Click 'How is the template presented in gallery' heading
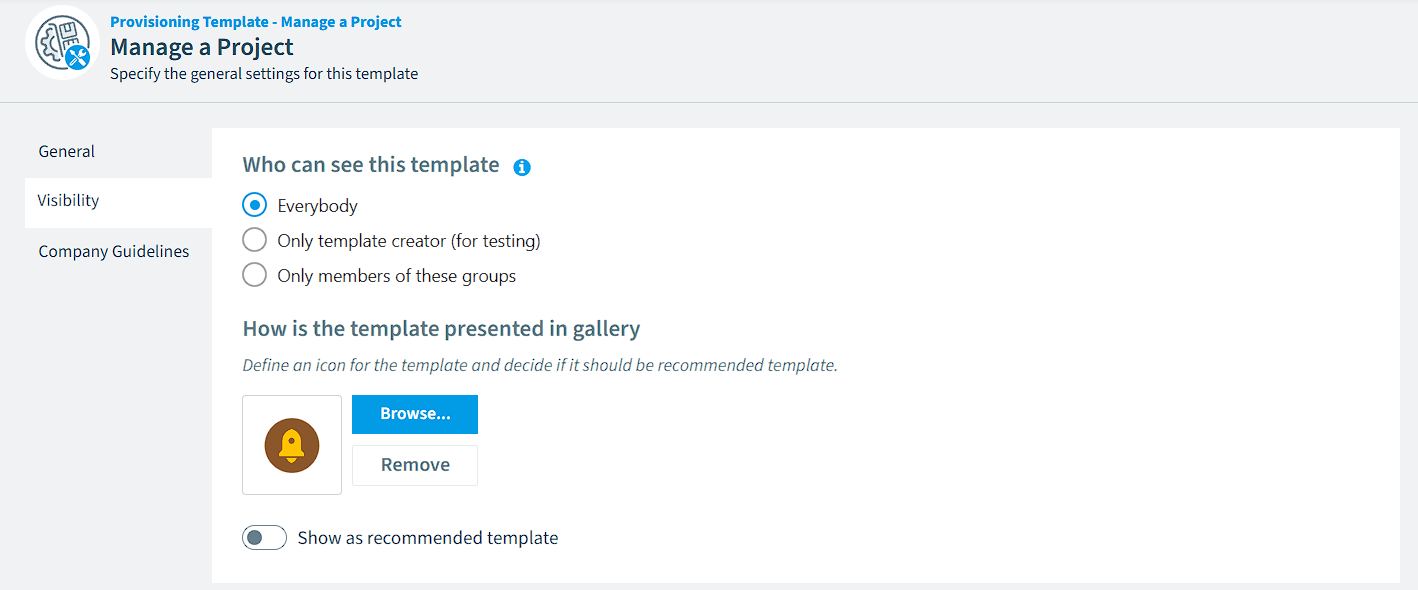 pyautogui.click(x=442, y=328)
